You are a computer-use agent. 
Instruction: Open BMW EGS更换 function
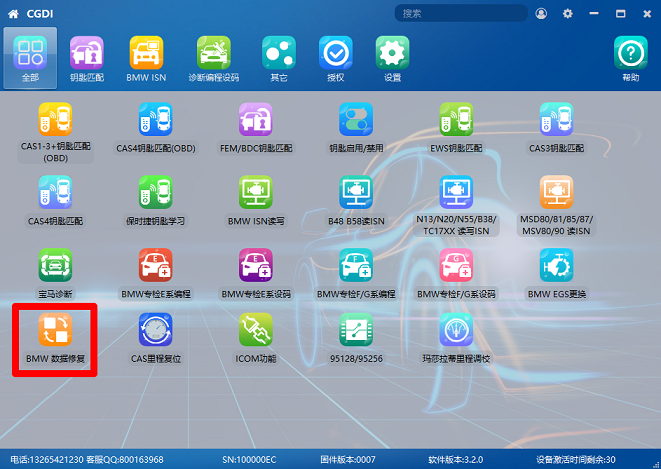pyautogui.click(x=556, y=273)
